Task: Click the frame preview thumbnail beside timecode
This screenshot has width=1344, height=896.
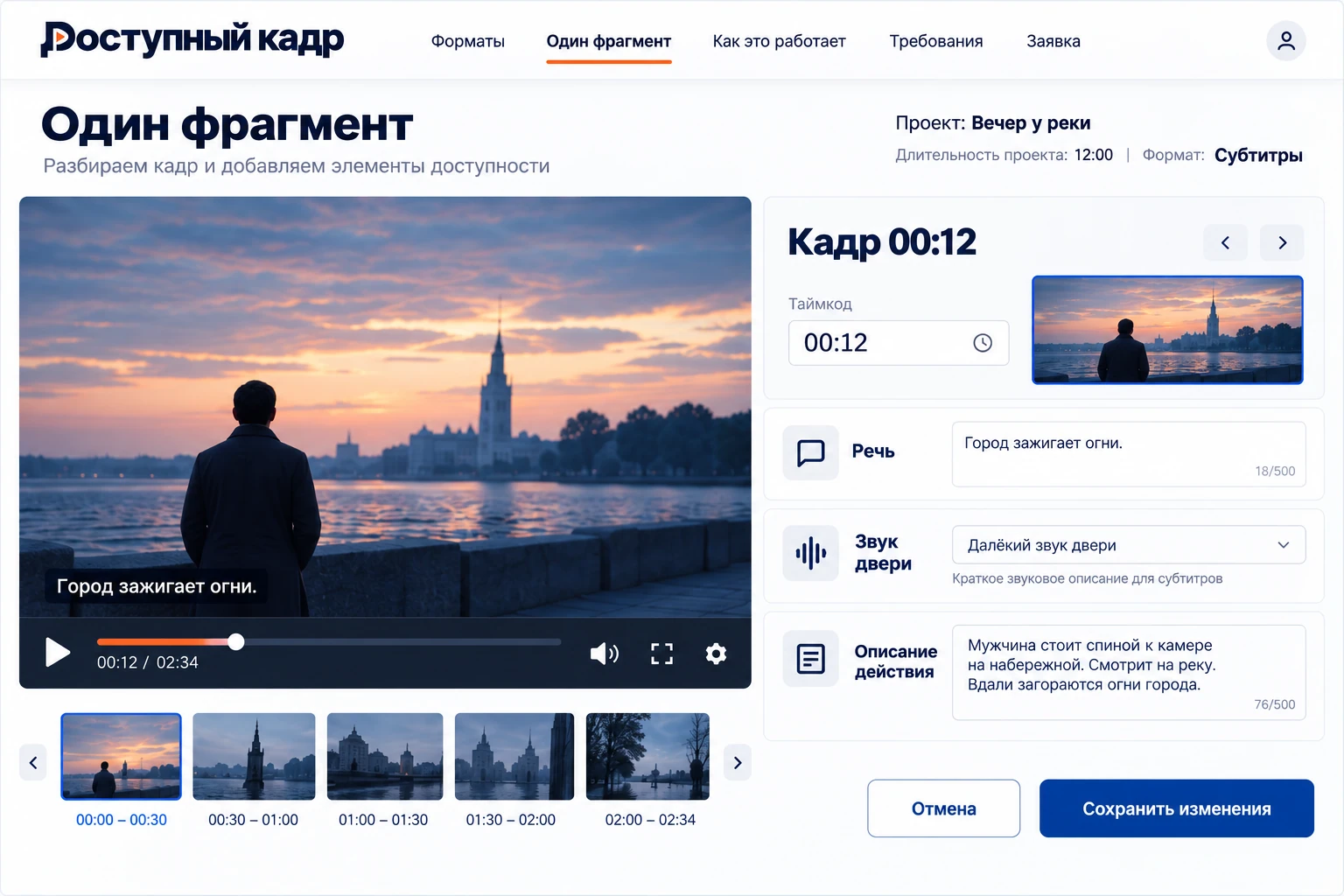Action: click(1167, 330)
